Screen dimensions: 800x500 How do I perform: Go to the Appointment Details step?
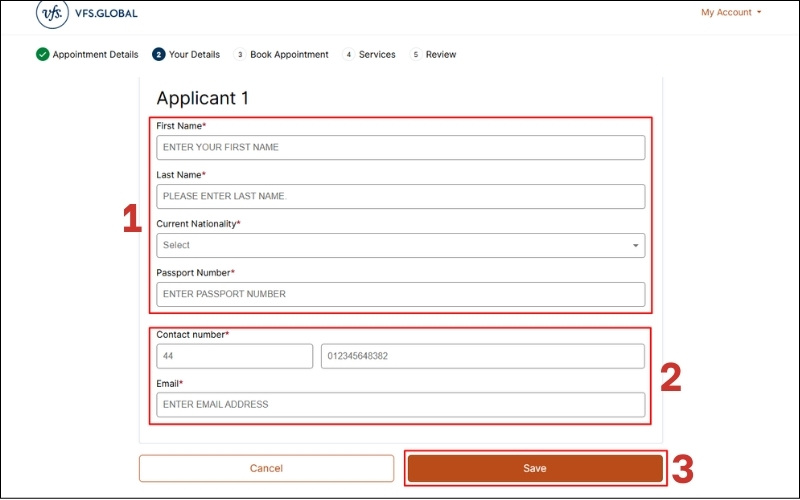(x=96, y=55)
